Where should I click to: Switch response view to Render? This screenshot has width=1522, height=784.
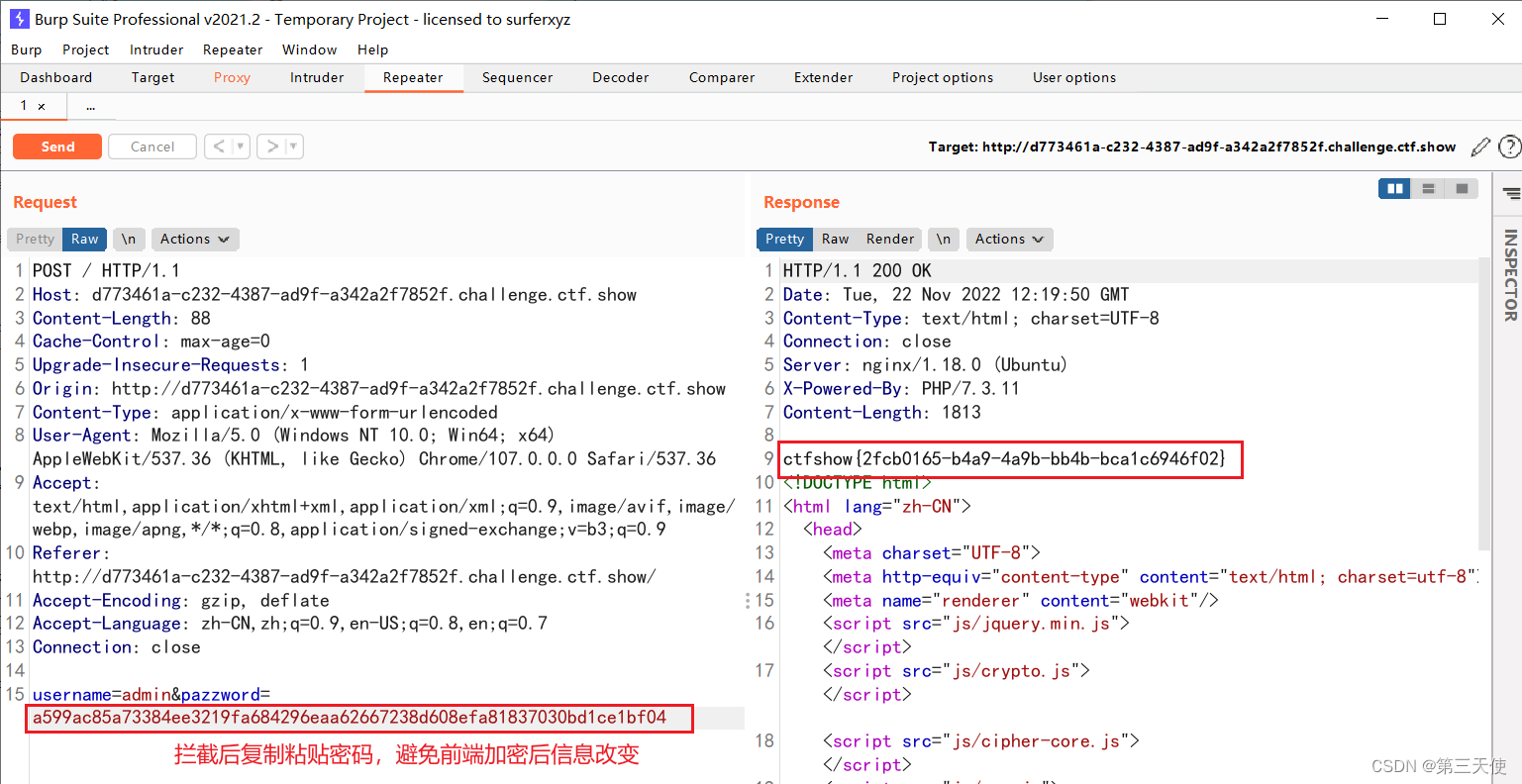click(889, 239)
